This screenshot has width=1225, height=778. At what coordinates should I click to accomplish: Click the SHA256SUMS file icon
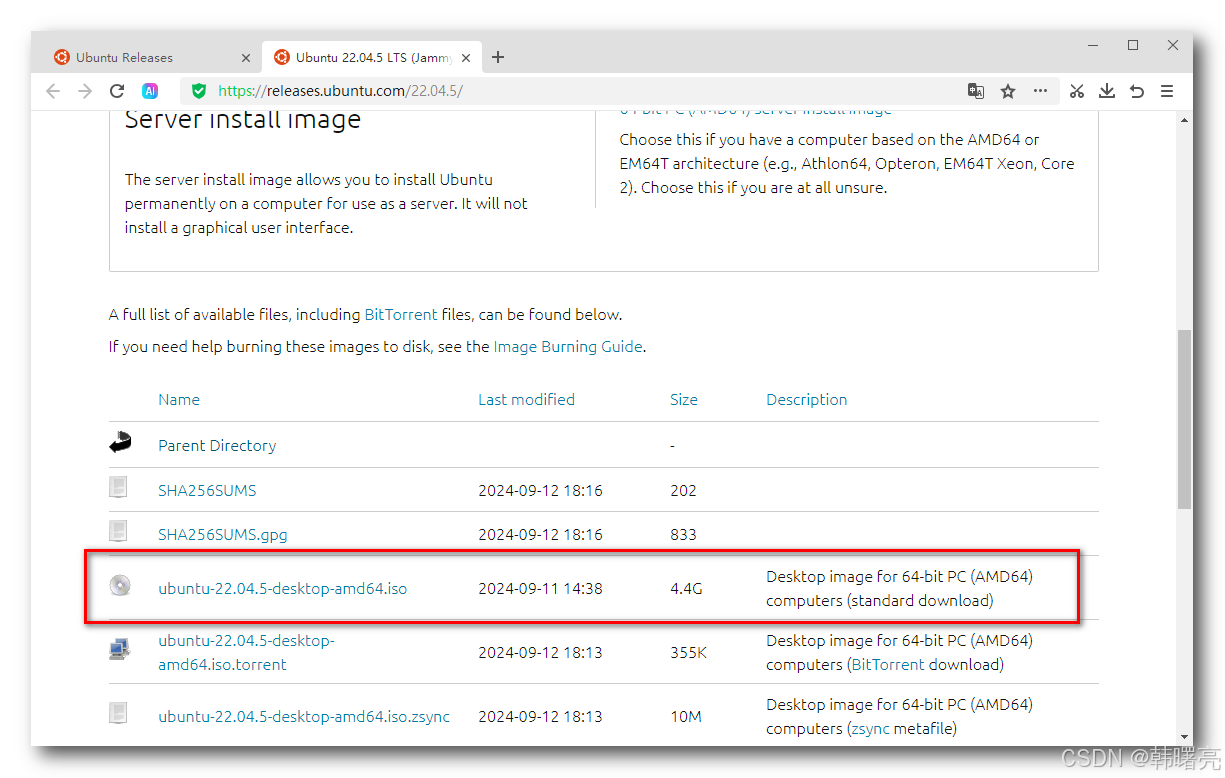tap(119, 487)
